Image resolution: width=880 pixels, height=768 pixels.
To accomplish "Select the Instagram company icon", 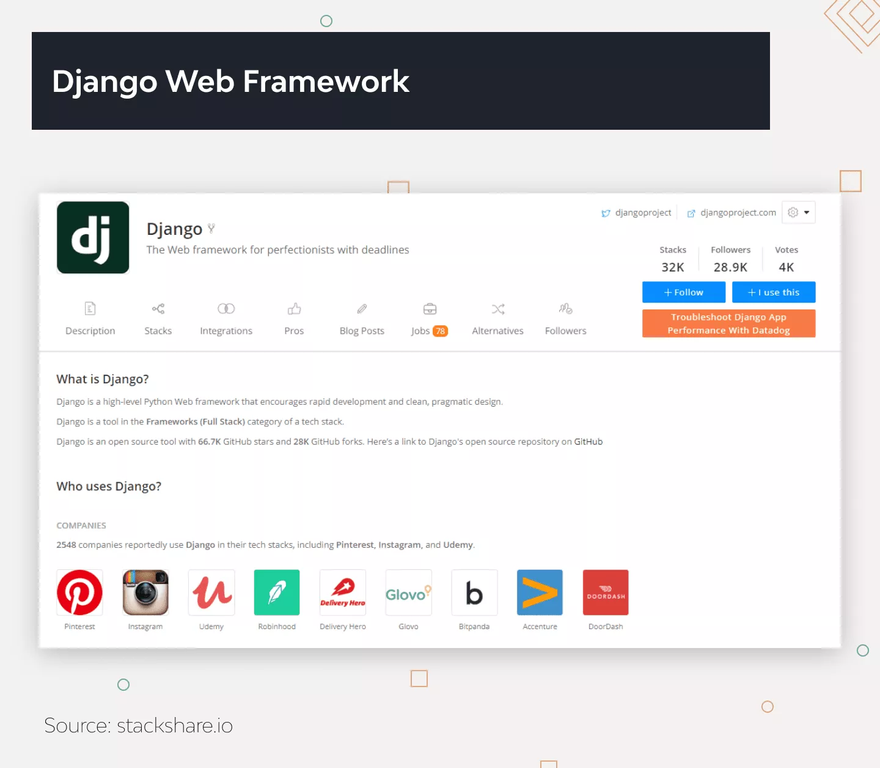I will (x=145, y=593).
